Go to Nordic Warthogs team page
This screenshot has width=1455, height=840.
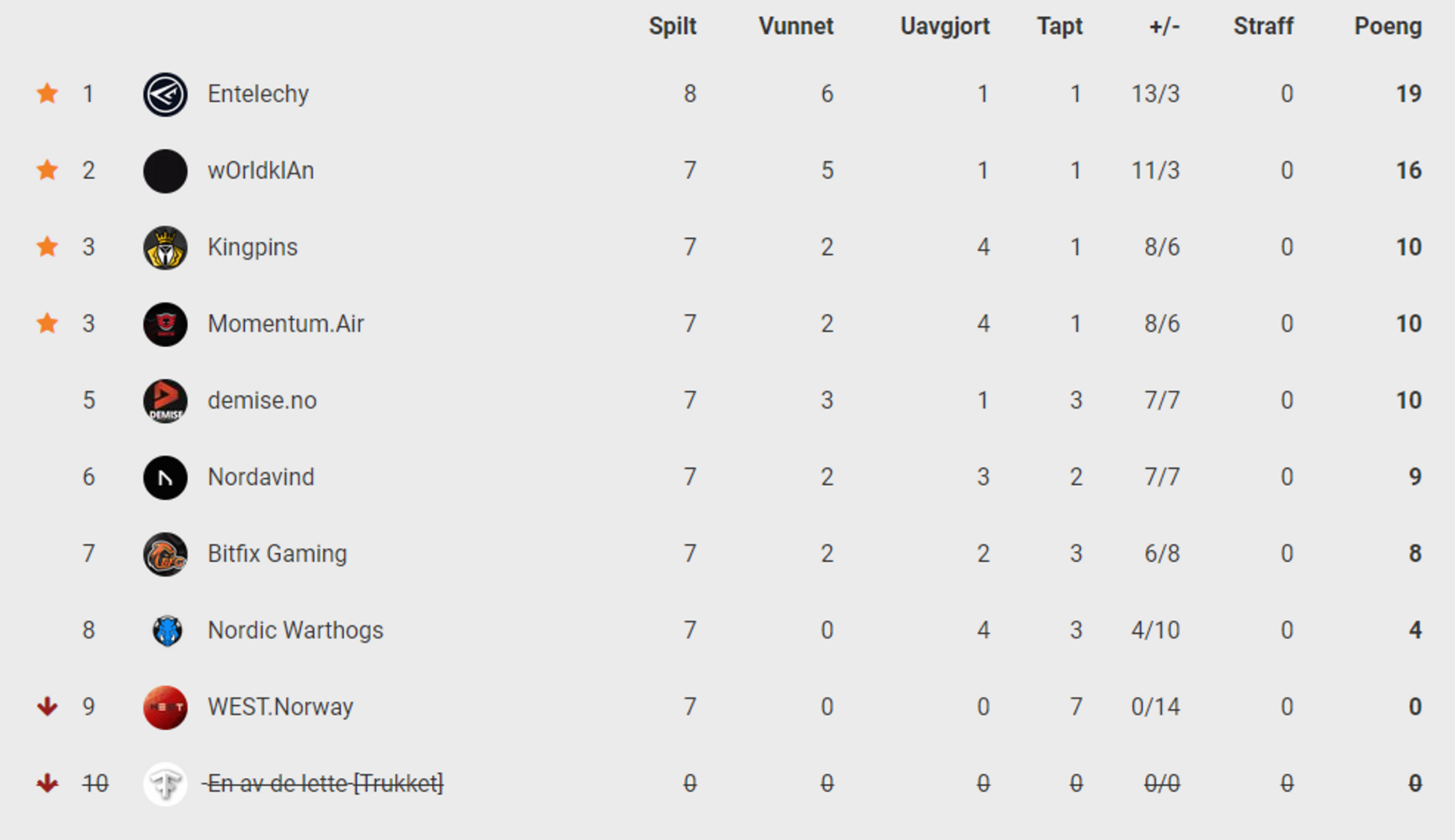coord(295,630)
